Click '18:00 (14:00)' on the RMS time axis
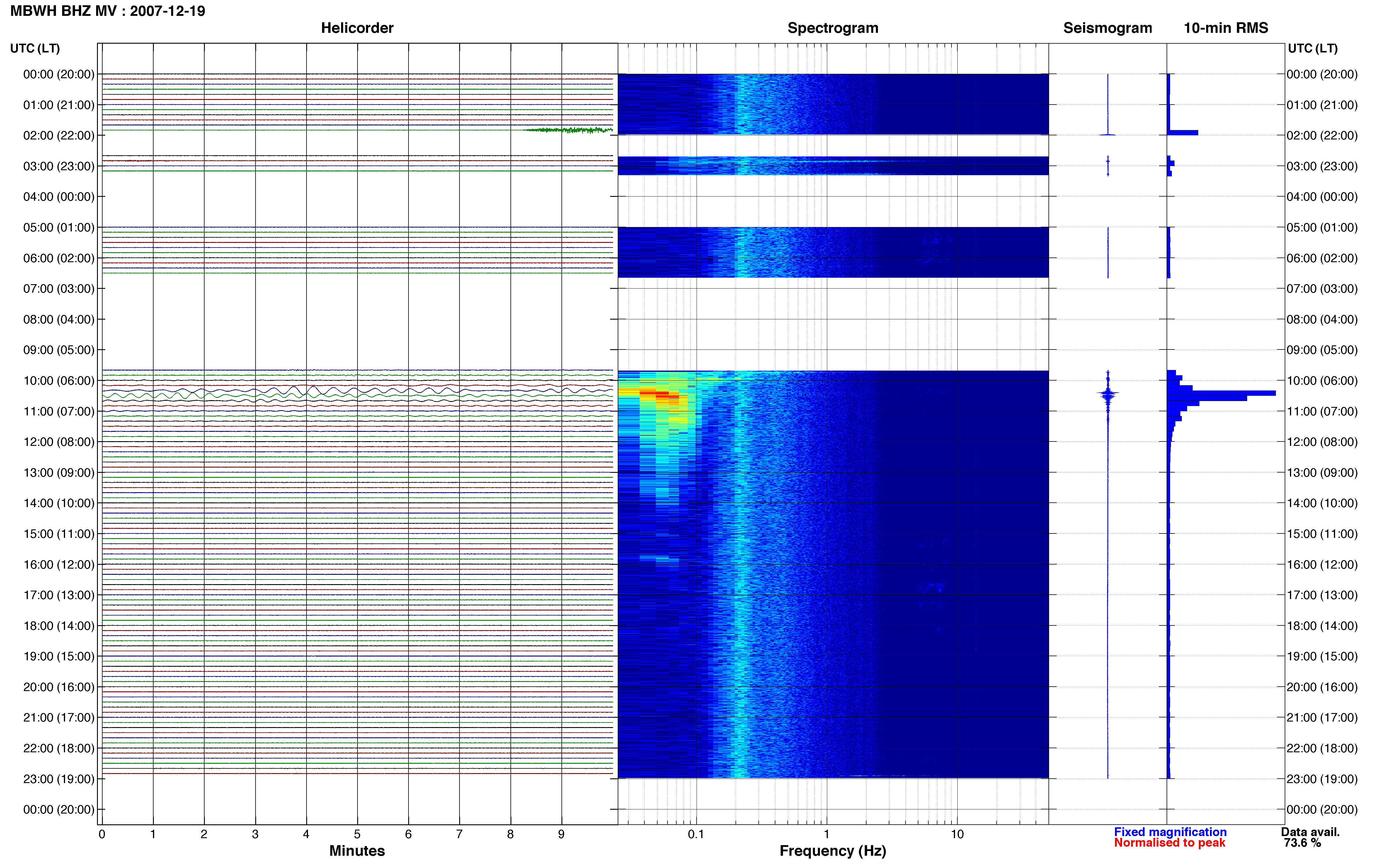 (1322, 625)
